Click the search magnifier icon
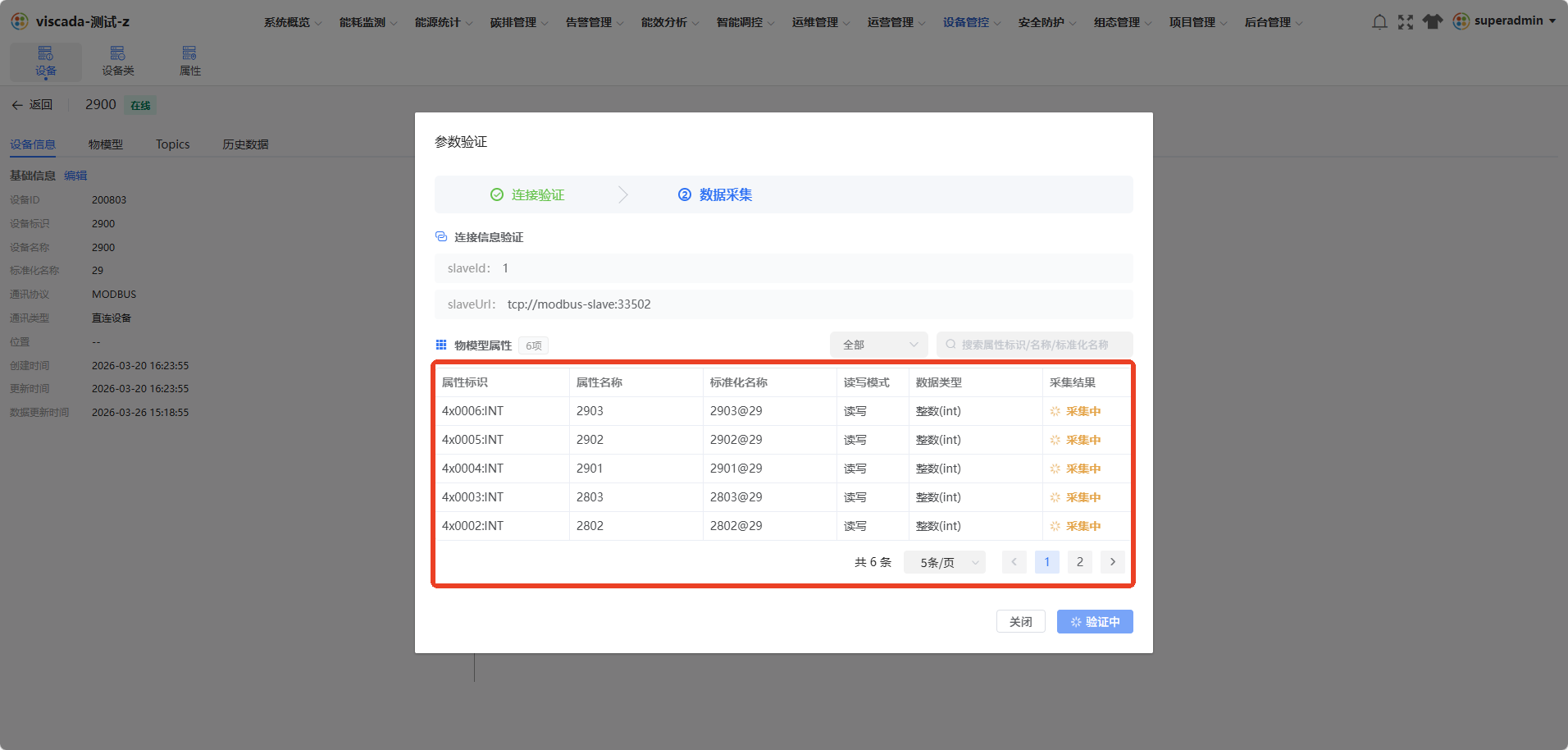The width and height of the screenshot is (1568, 750). click(950, 345)
